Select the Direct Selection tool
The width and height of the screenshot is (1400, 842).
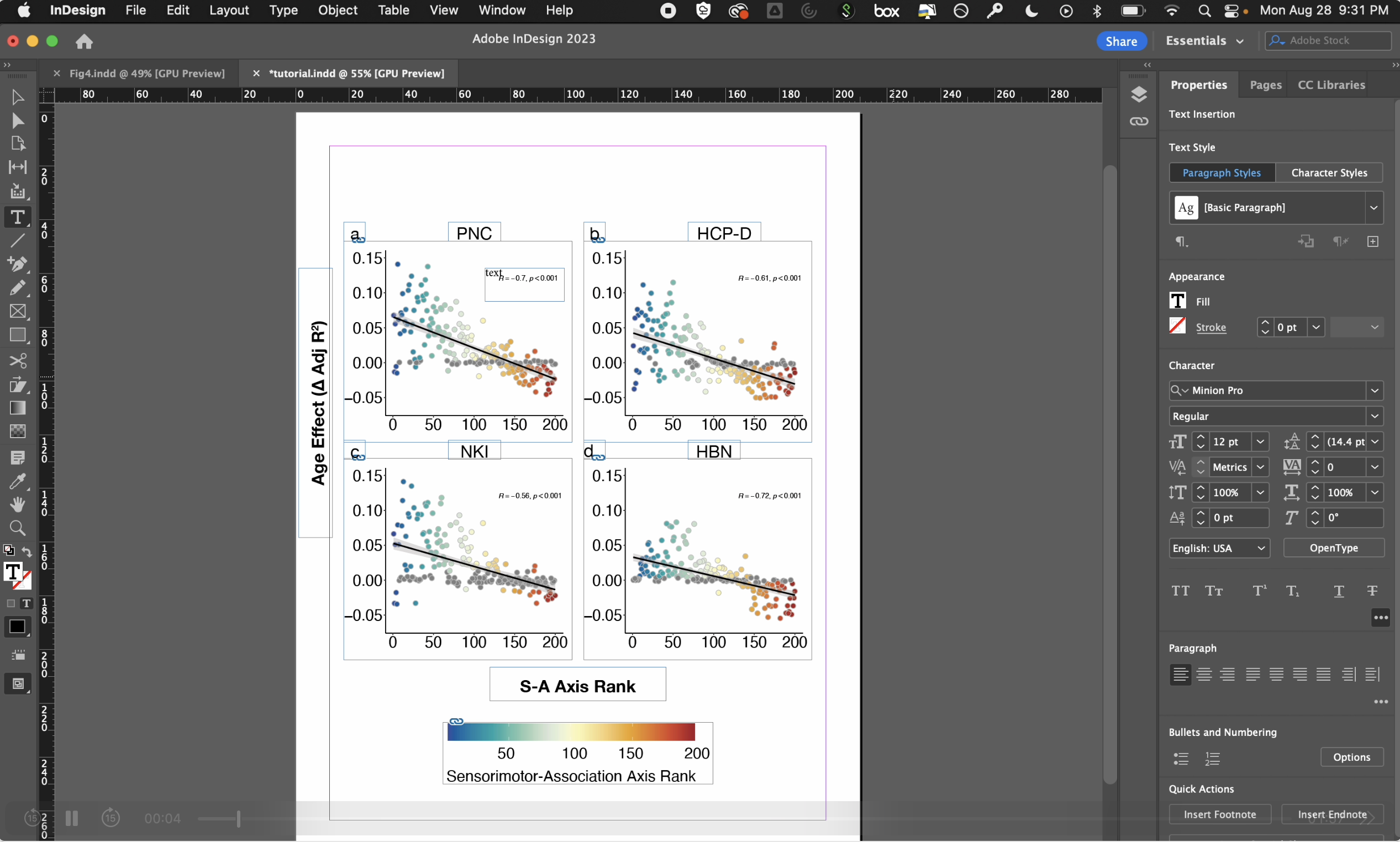pyautogui.click(x=17, y=120)
